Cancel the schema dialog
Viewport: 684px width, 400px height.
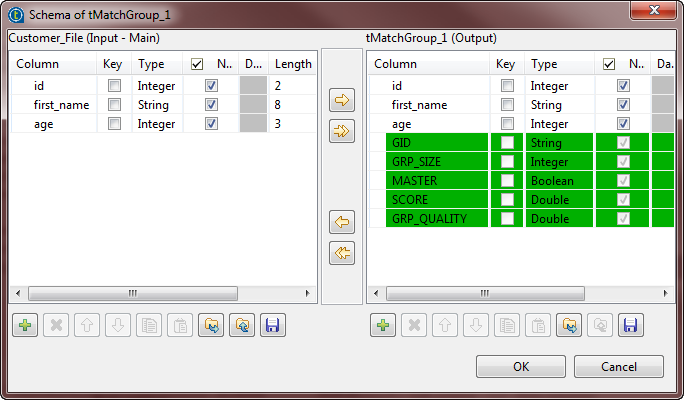click(x=619, y=367)
